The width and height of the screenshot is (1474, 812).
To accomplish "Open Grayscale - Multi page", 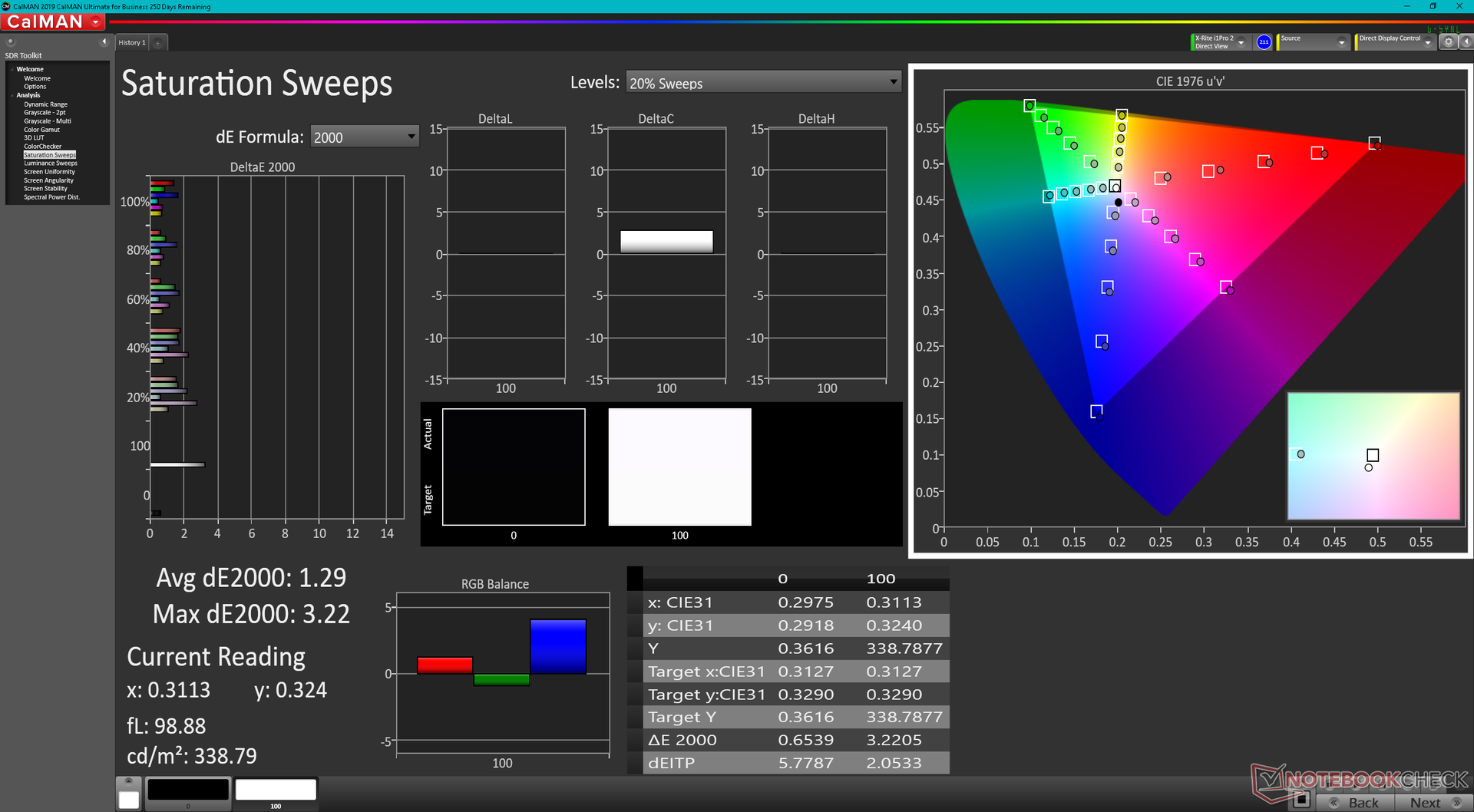I will (x=47, y=121).
